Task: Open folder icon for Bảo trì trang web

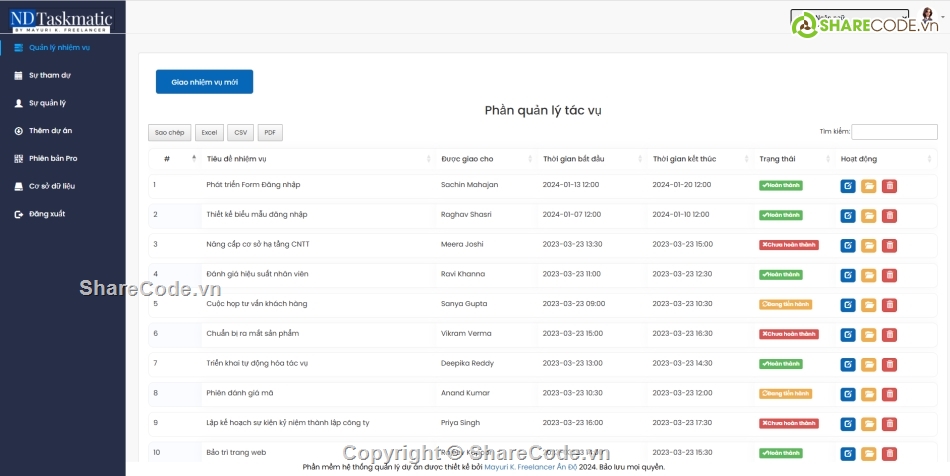Action: click(x=869, y=454)
